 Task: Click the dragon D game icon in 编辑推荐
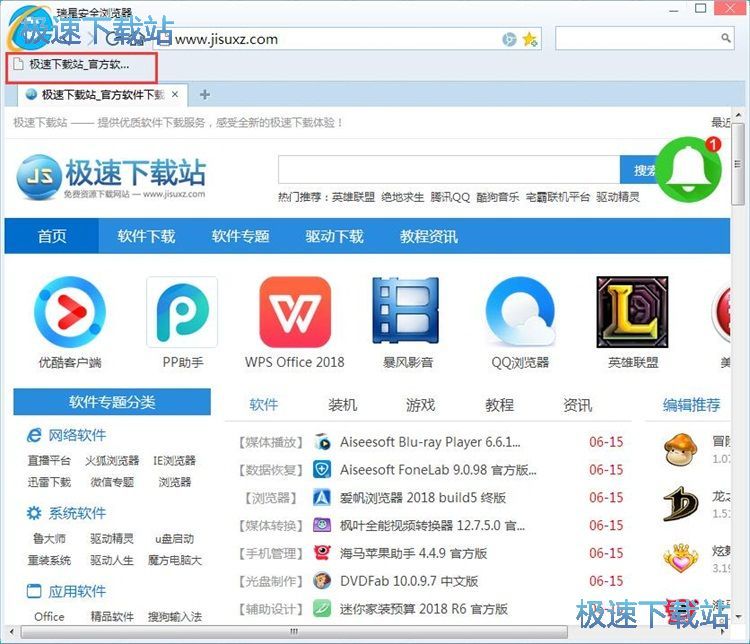[680, 504]
